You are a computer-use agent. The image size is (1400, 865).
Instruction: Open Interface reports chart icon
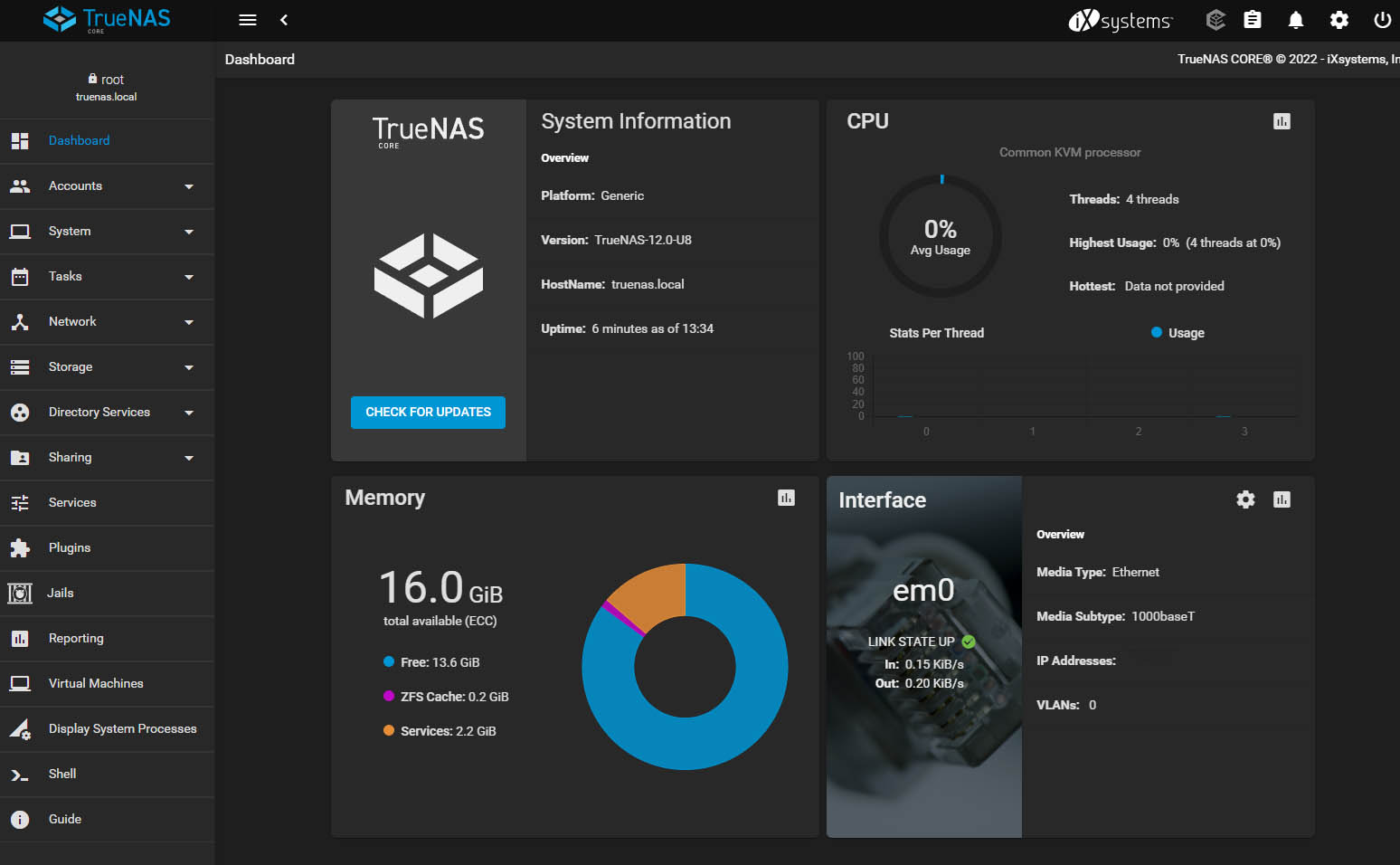point(1282,499)
